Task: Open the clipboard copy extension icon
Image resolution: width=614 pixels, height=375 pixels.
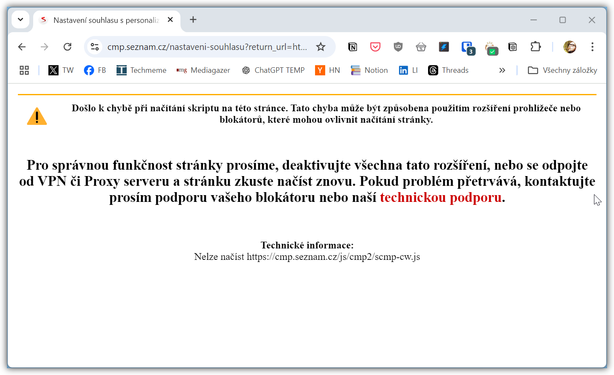Action: point(513,47)
